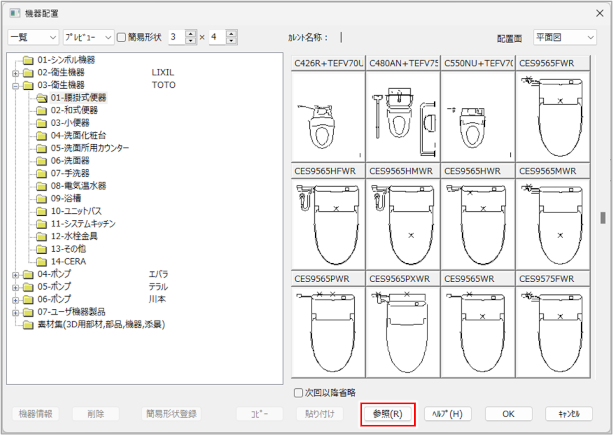Select the C480AN+TEFV75 toilet thumbnail
Image resolution: width=613 pixels, height=435 pixels.
pyautogui.click(x=403, y=114)
